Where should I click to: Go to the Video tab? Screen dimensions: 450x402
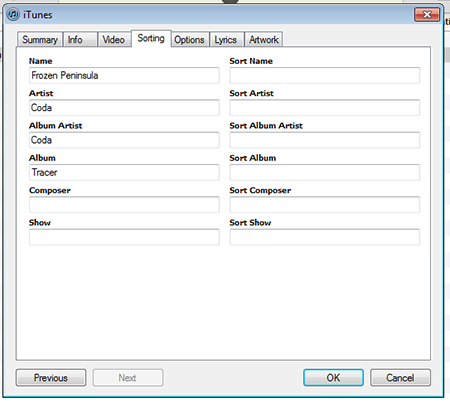coord(114,40)
